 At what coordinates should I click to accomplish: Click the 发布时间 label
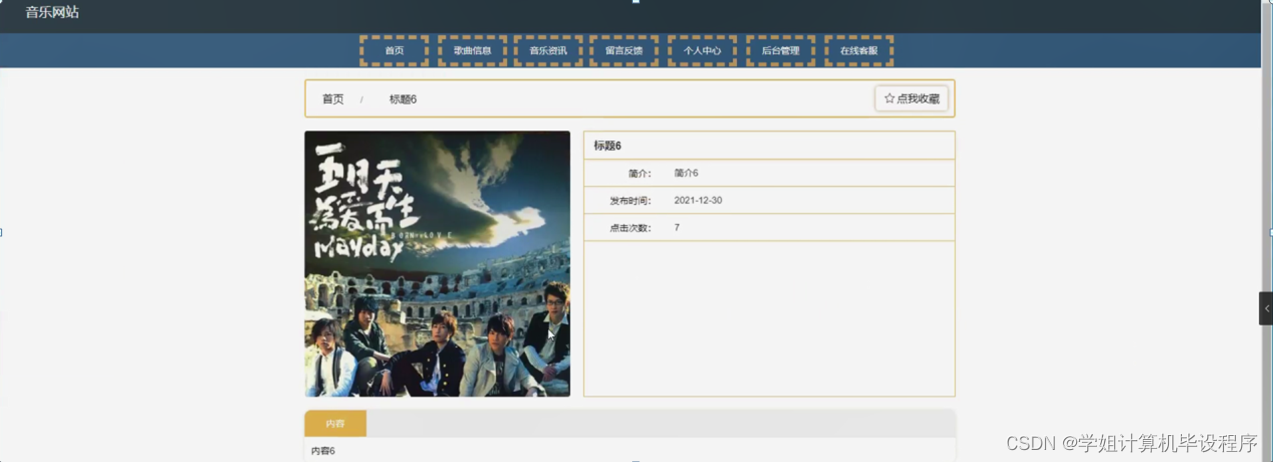(630, 201)
